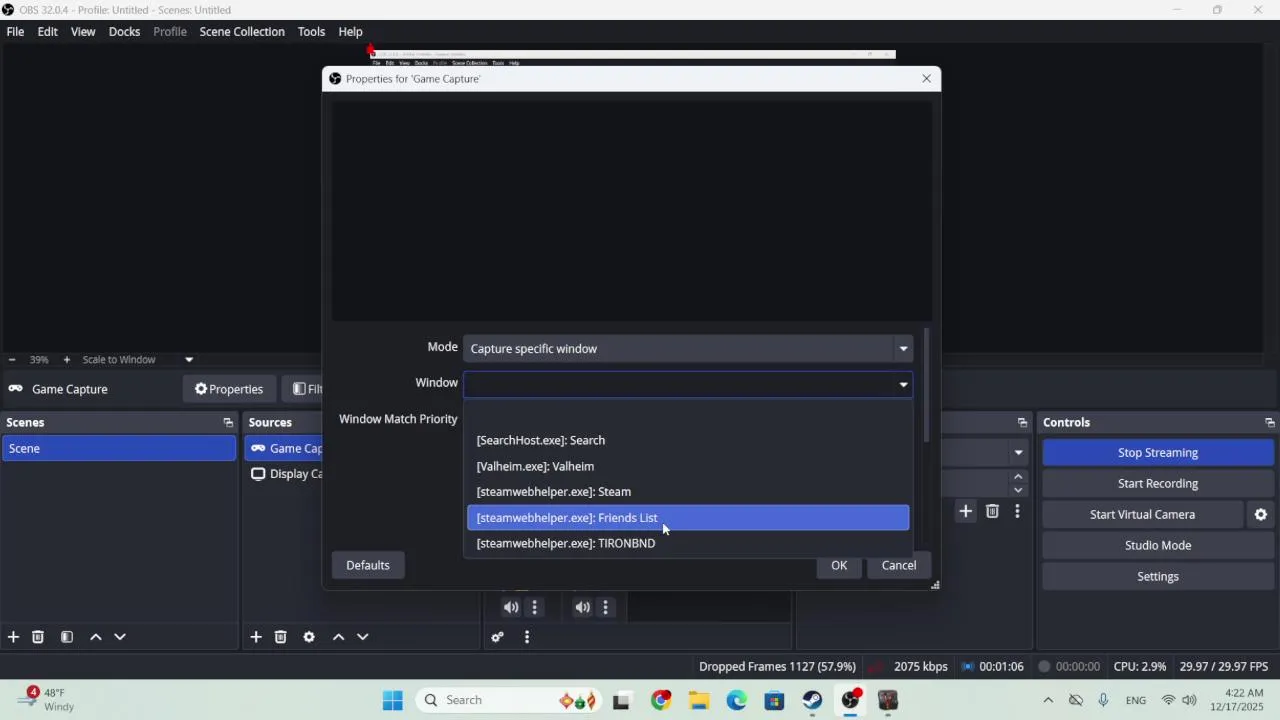Select [steamwebhelper.exe]: Friends List window option
This screenshot has width=1280, height=720.
[688, 517]
